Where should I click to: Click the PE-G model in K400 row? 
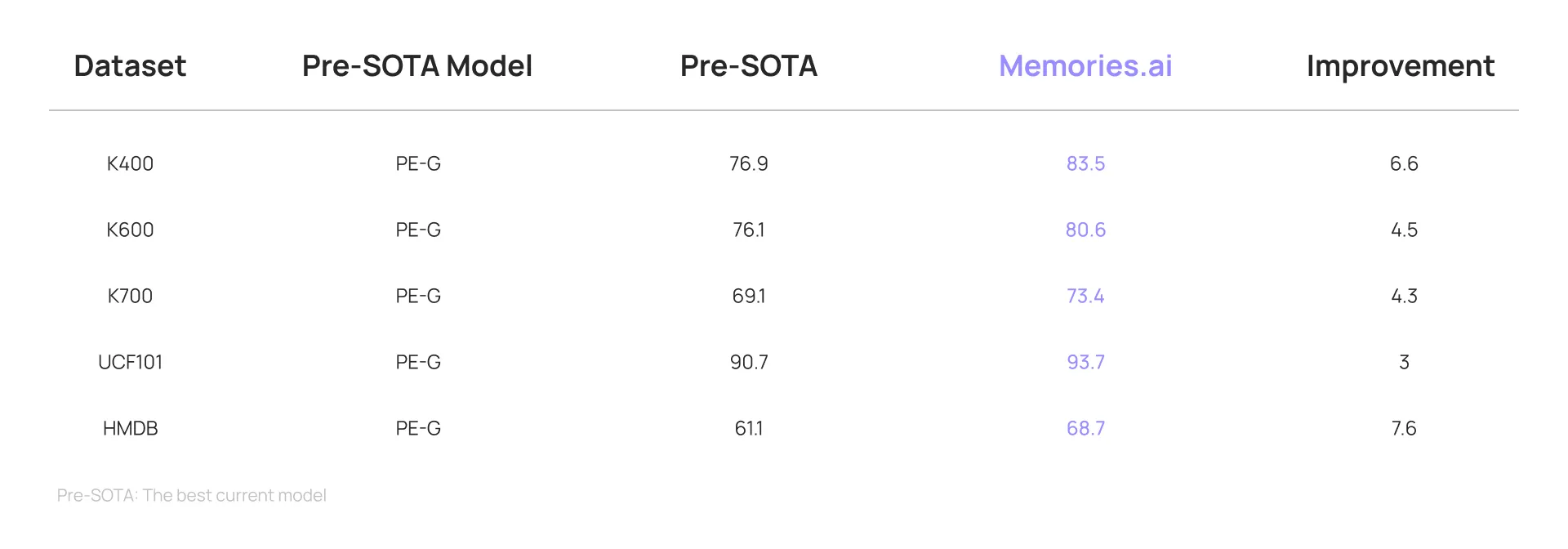coord(417,163)
